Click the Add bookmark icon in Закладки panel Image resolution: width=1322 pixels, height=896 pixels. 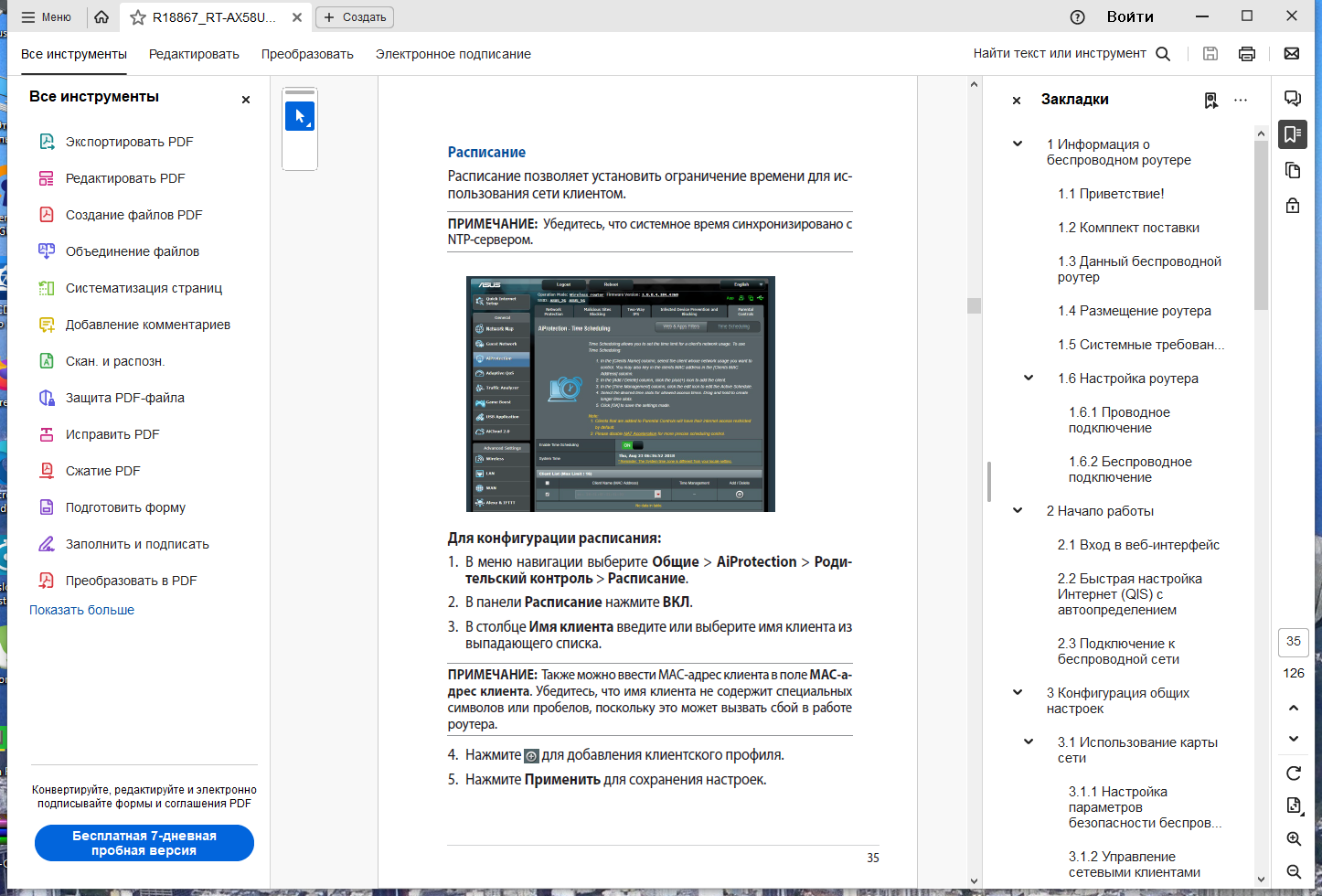[x=1211, y=101]
